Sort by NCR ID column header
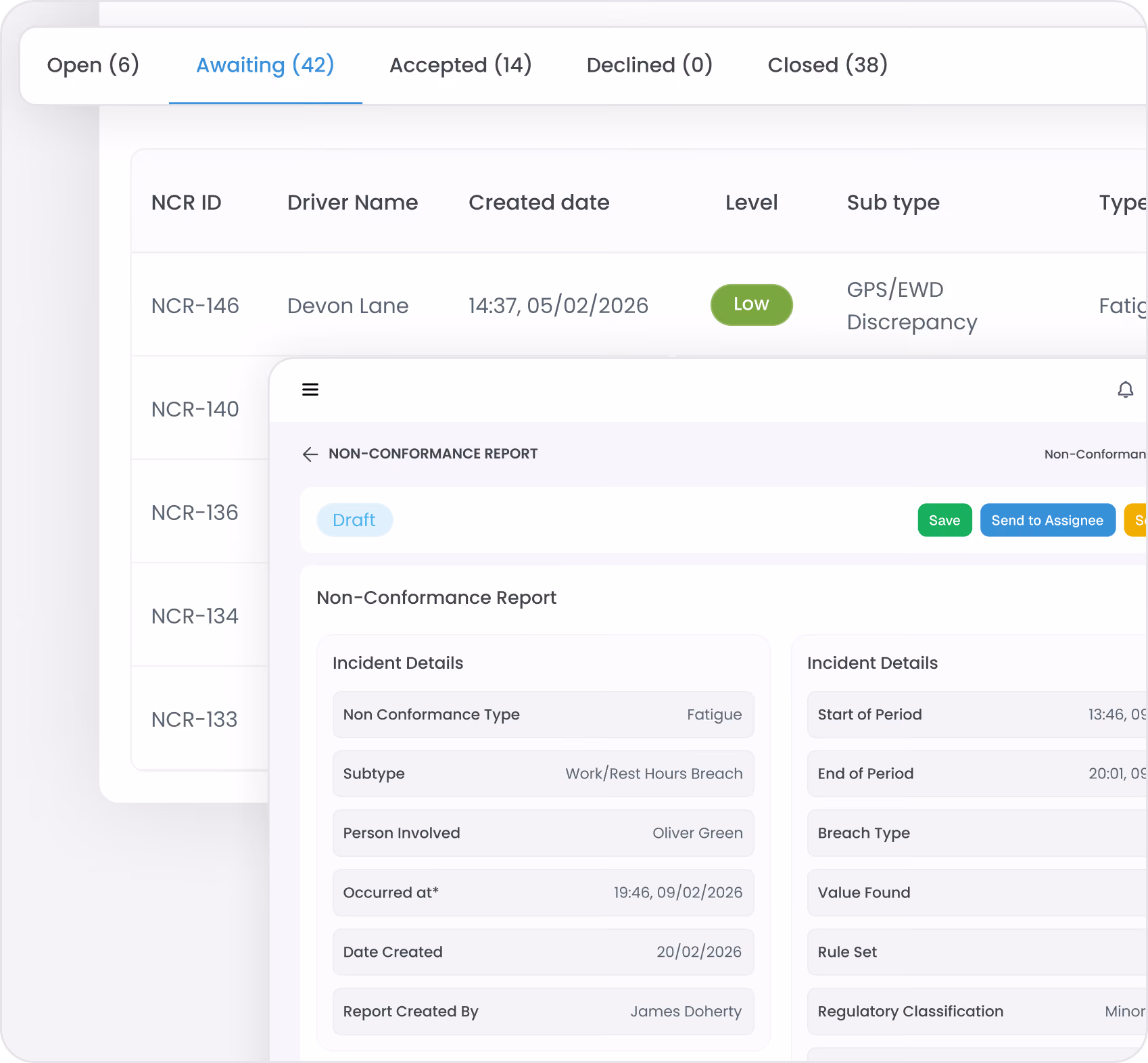This screenshot has height=1063, width=1148. coord(187,202)
